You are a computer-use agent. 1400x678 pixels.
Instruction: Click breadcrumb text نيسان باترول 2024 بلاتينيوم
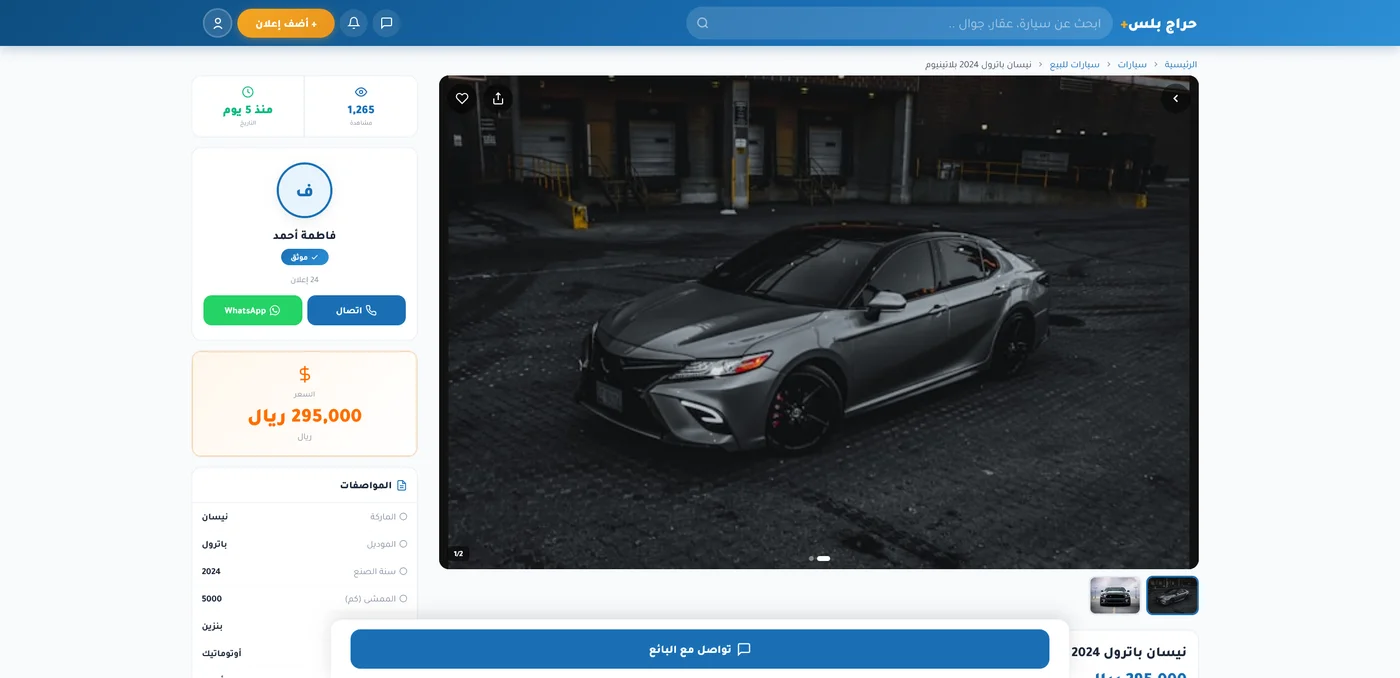pos(977,64)
